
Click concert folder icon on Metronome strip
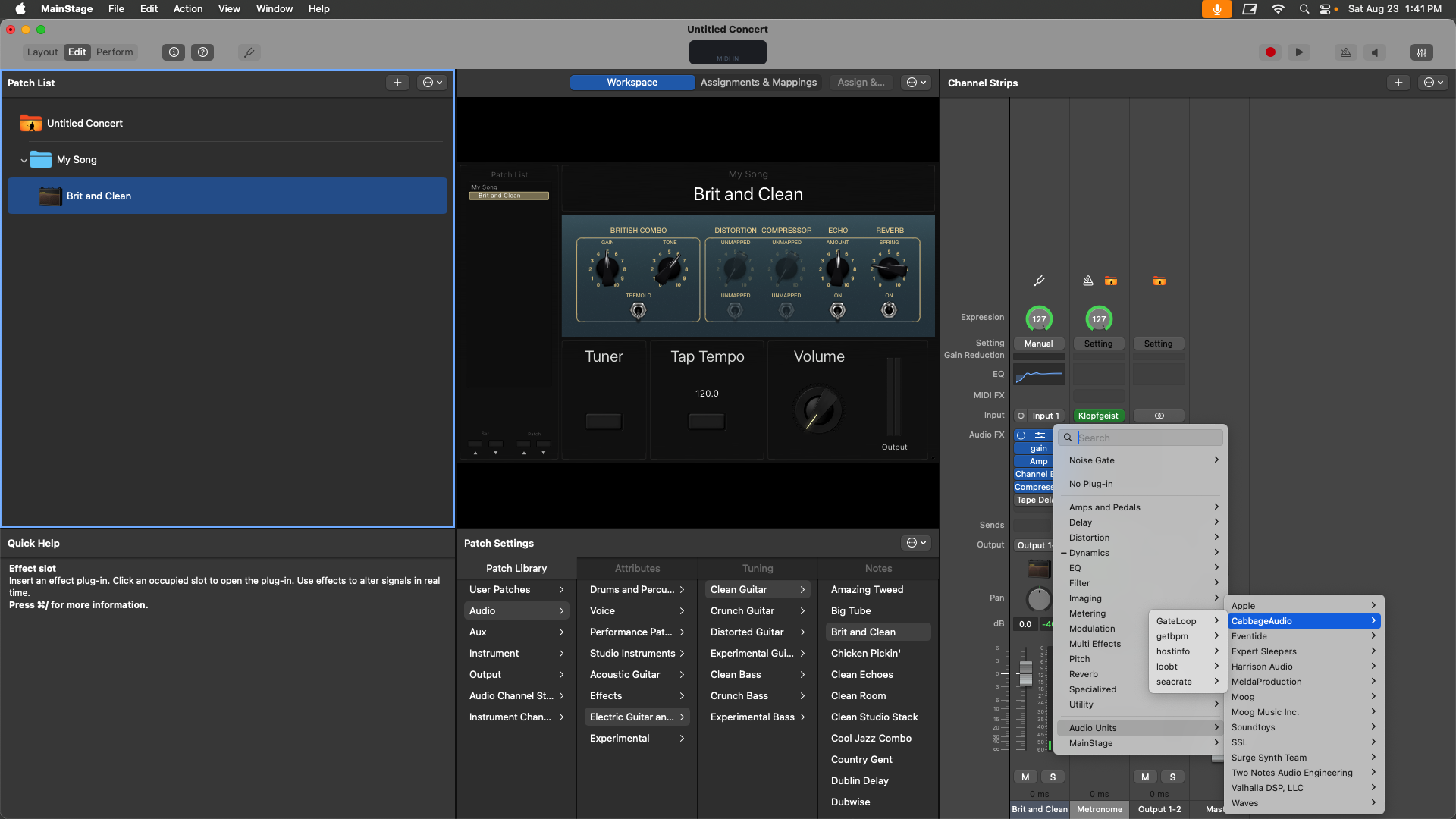click(1111, 281)
